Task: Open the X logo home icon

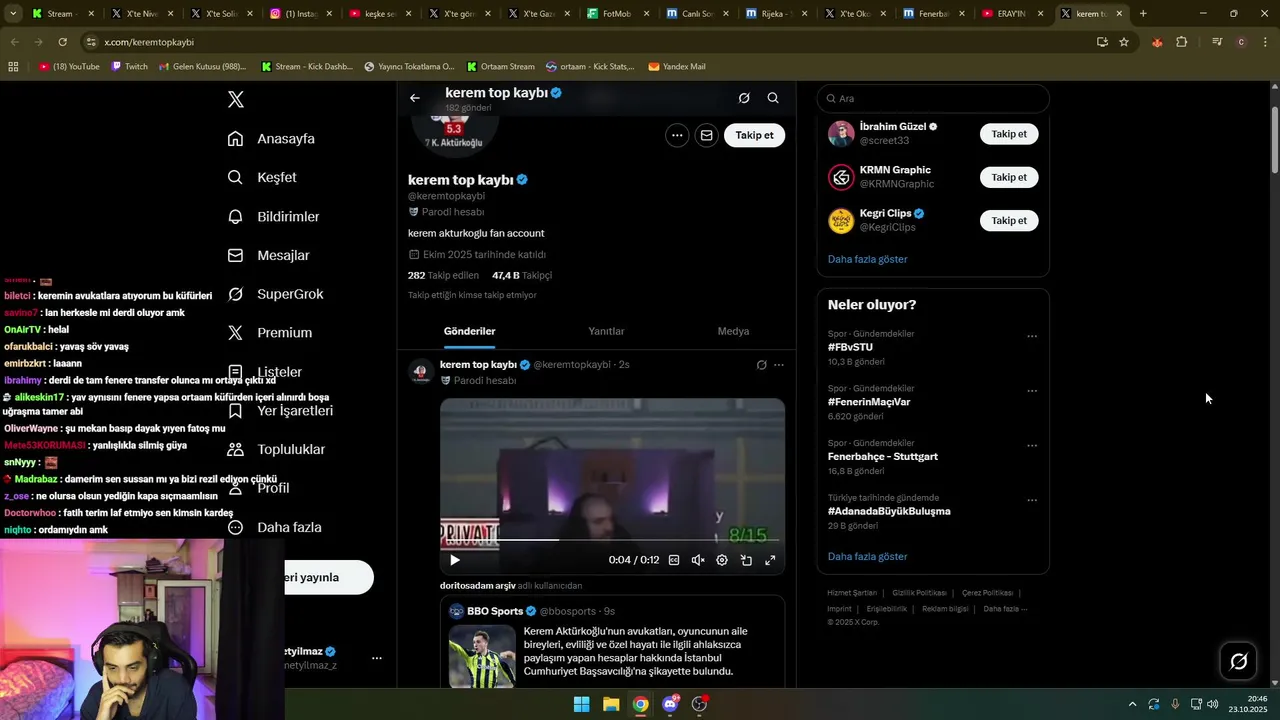Action: click(x=236, y=99)
